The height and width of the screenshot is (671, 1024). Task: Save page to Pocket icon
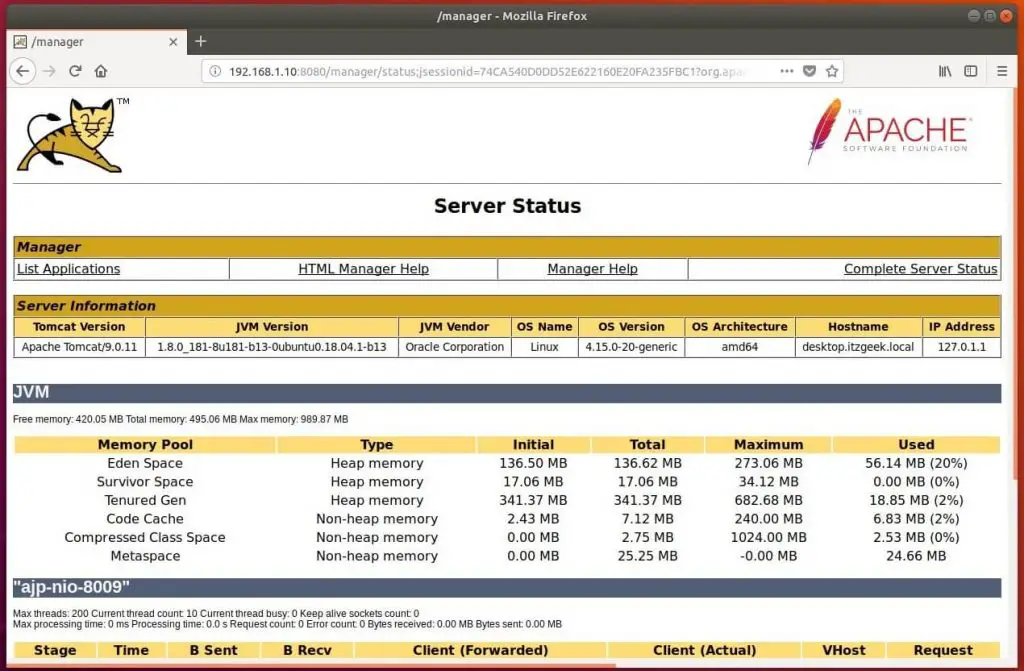(809, 71)
